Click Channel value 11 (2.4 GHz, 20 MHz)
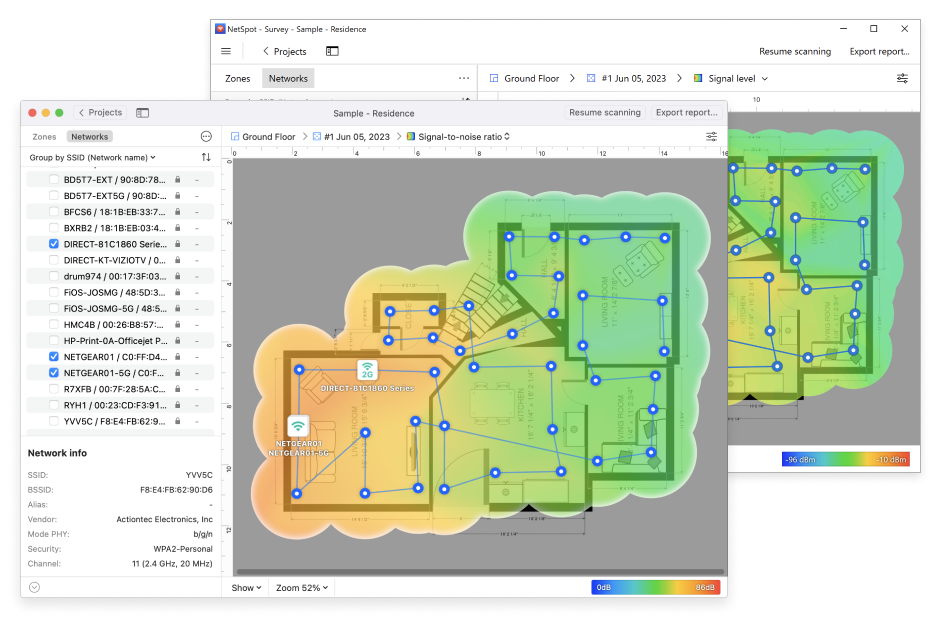This screenshot has height=618, width=940. point(172,563)
